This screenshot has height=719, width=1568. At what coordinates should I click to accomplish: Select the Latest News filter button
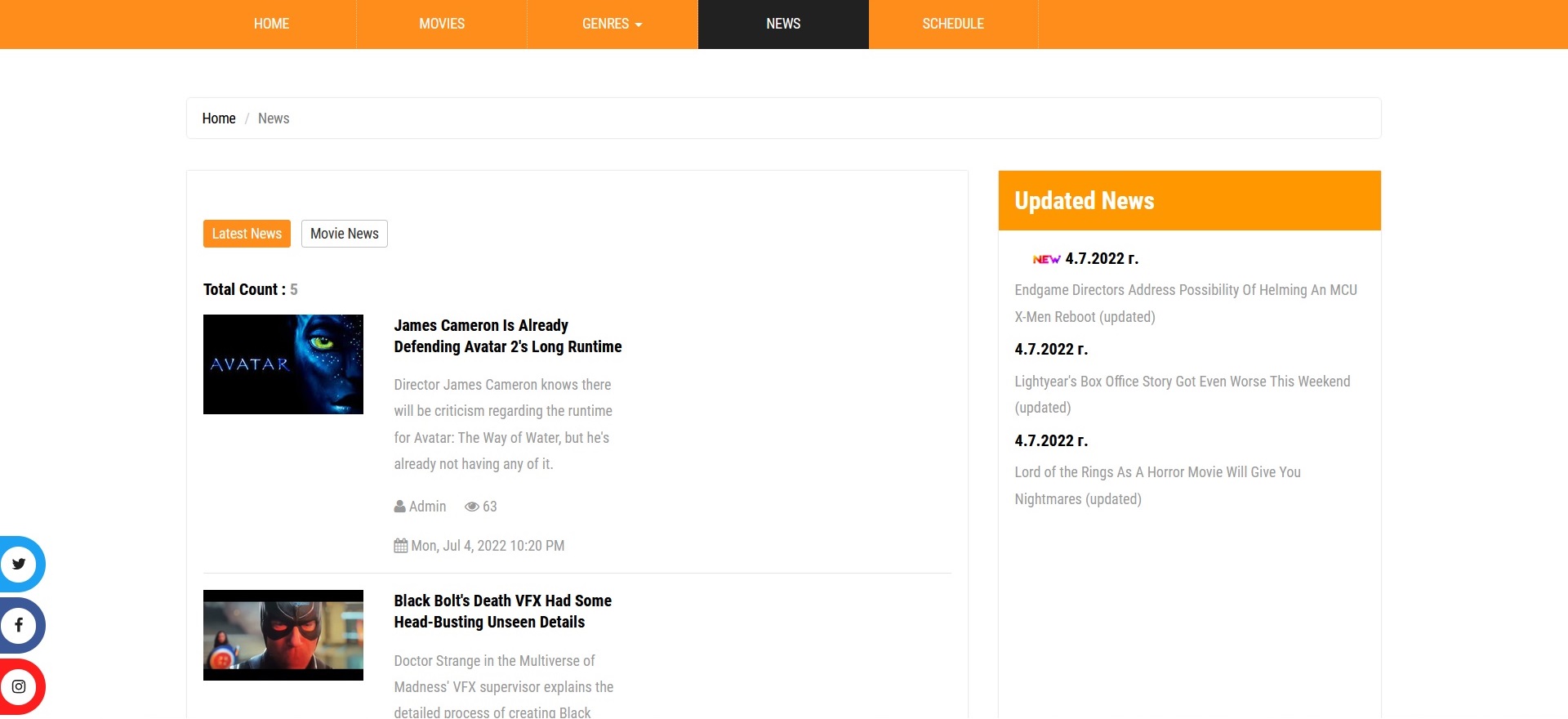pos(247,234)
